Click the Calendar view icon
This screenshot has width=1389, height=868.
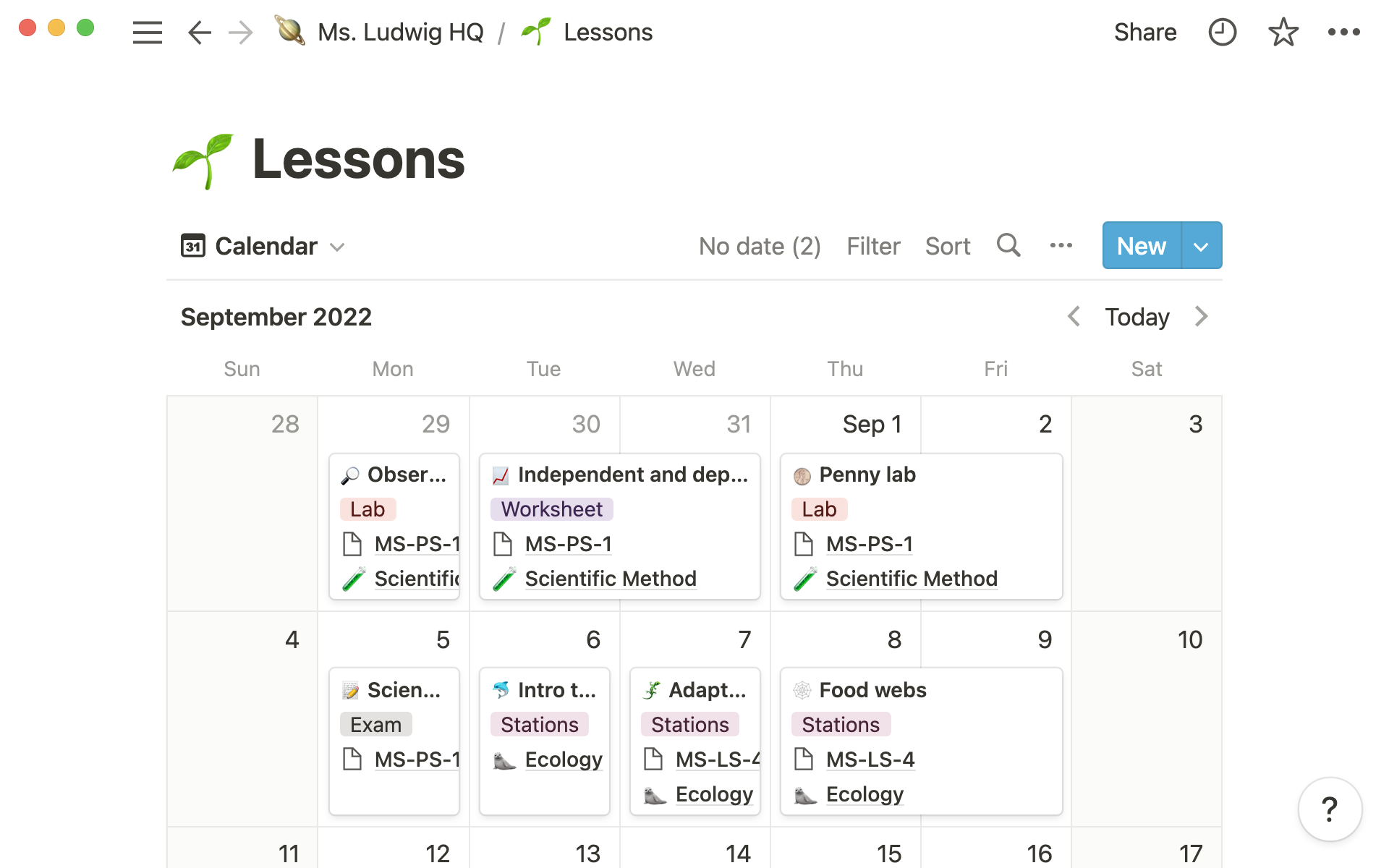coord(192,245)
